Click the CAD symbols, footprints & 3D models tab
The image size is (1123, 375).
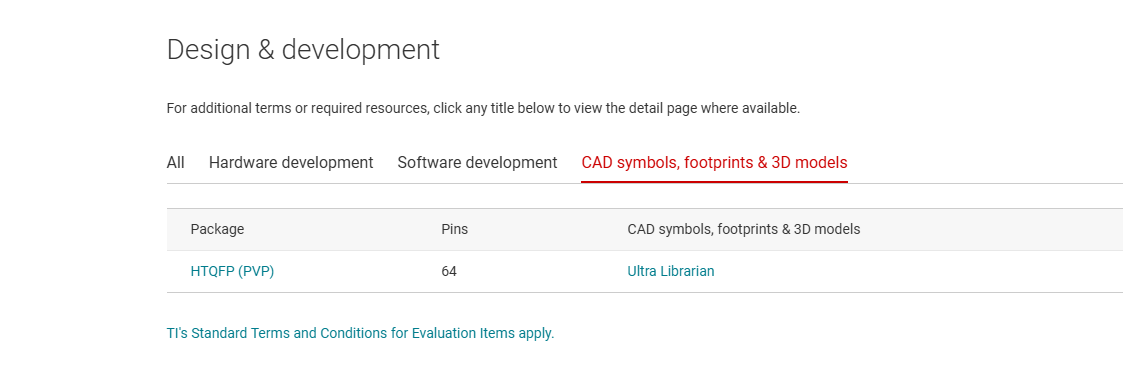(x=714, y=162)
